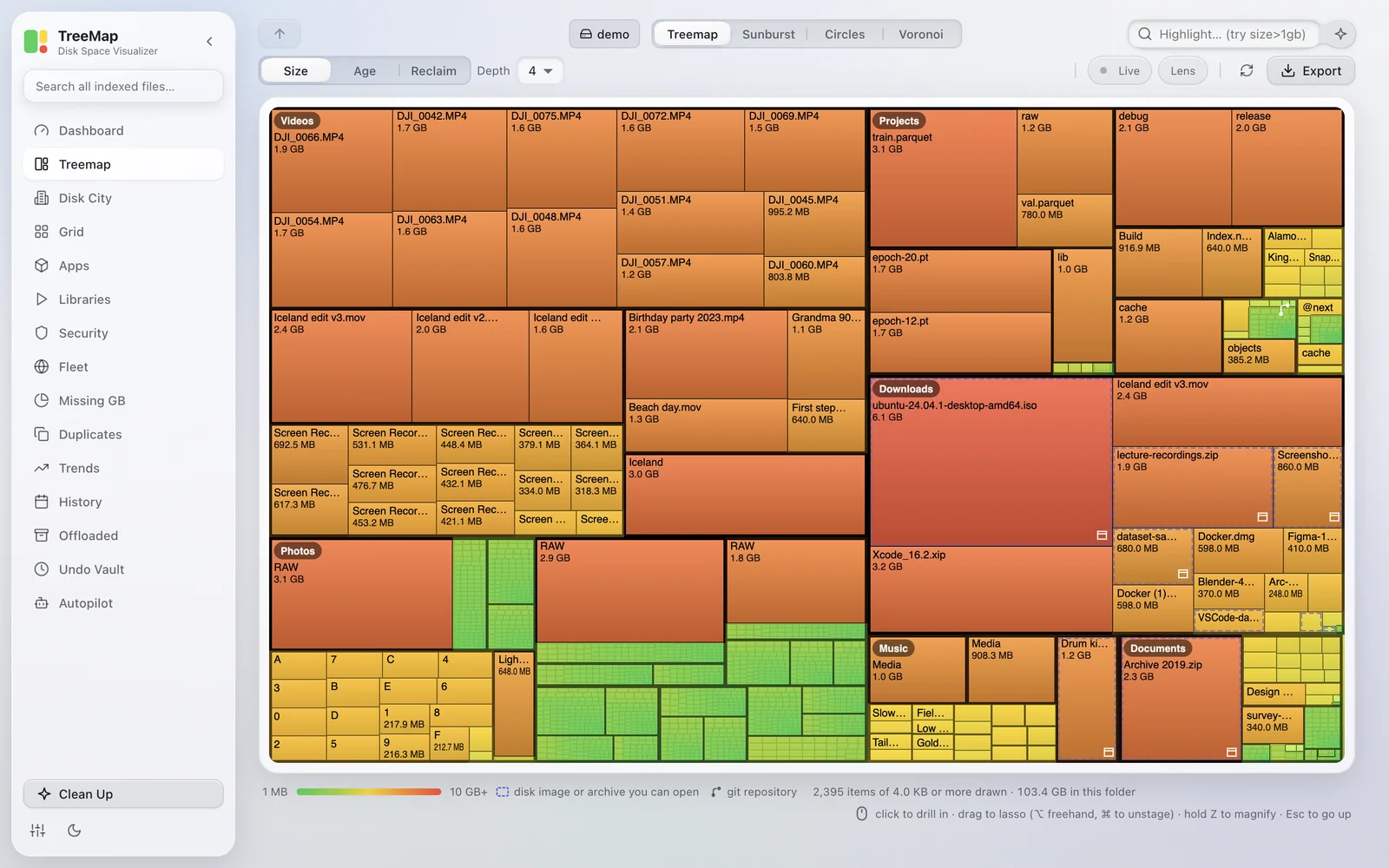Select the Reclaim color mode
The width and height of the screenshot is (1389, 868).
pos(433,71)
